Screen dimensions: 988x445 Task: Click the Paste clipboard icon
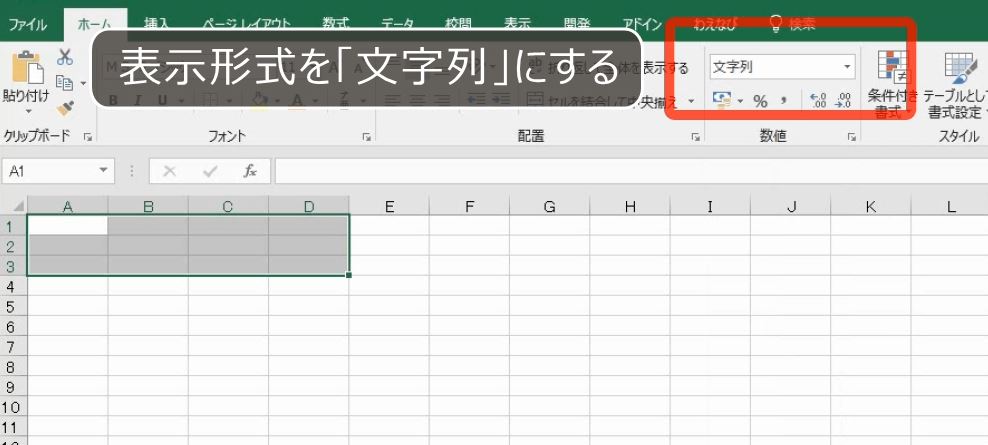[28, 67]
